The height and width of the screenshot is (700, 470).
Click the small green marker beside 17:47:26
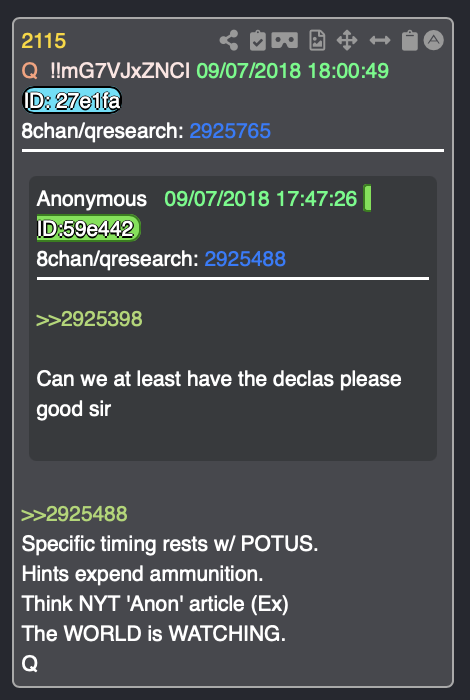pos(367,198)
